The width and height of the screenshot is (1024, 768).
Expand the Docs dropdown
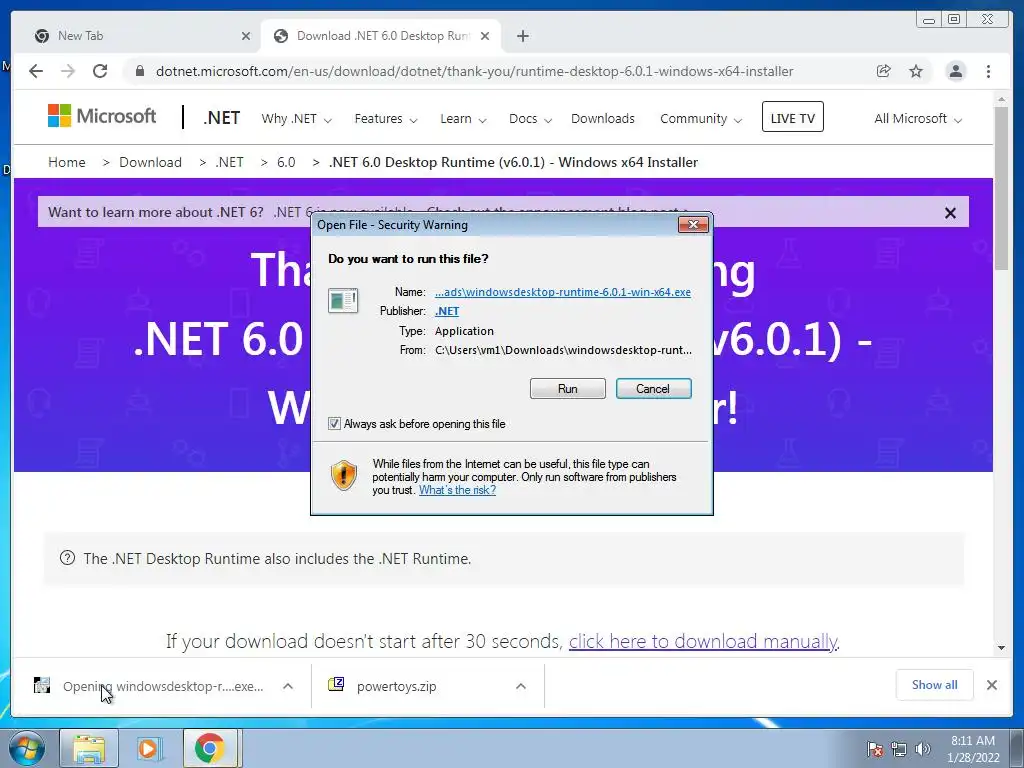pos(530,119)
